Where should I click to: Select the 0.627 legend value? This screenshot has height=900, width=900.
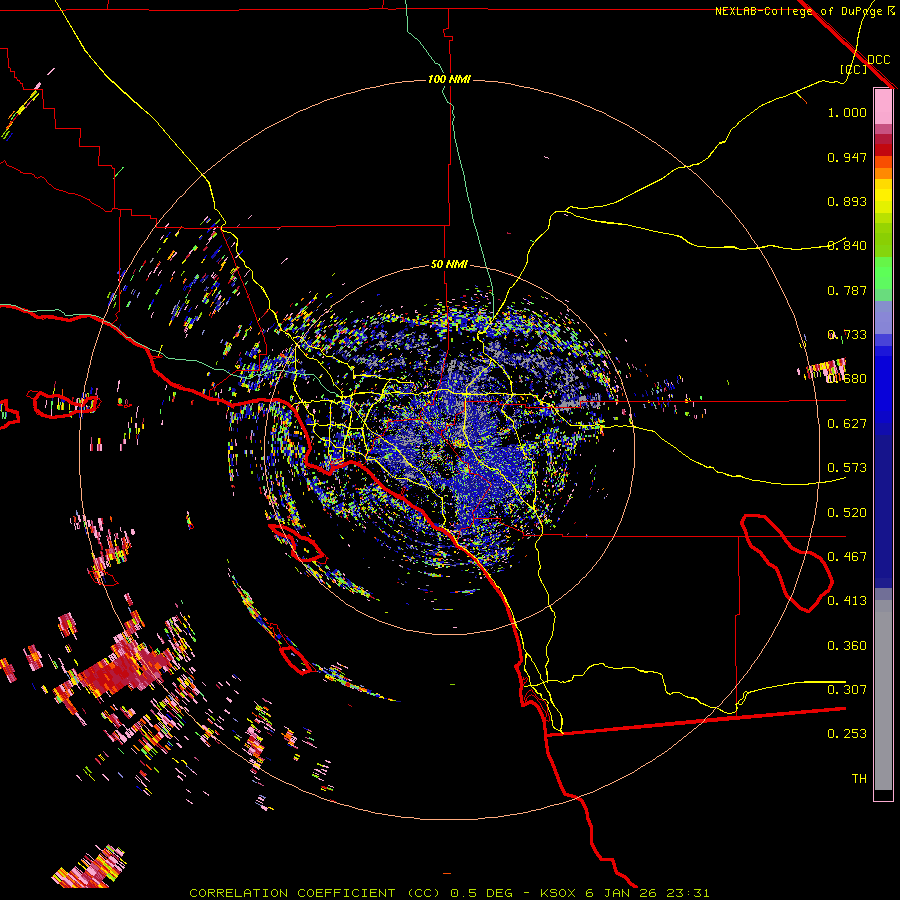click(847, 424)
